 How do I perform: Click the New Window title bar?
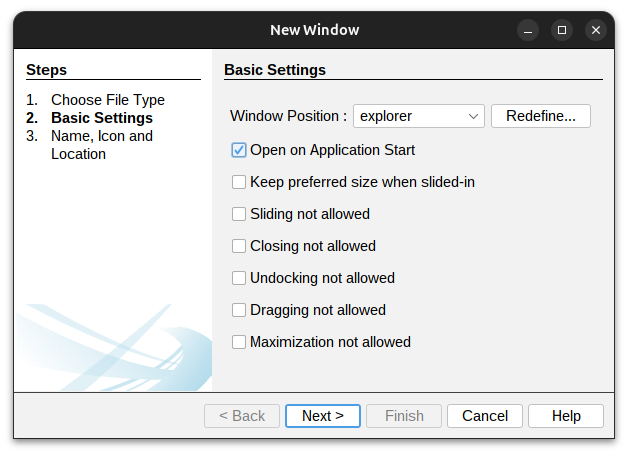point(314,30)
